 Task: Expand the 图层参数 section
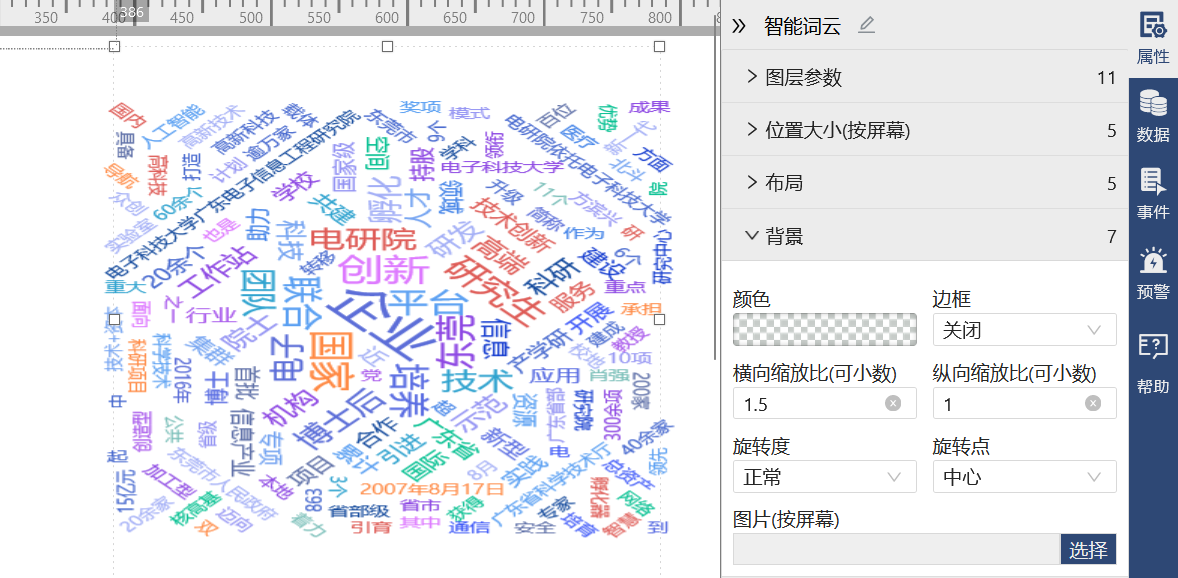[924, 77]
